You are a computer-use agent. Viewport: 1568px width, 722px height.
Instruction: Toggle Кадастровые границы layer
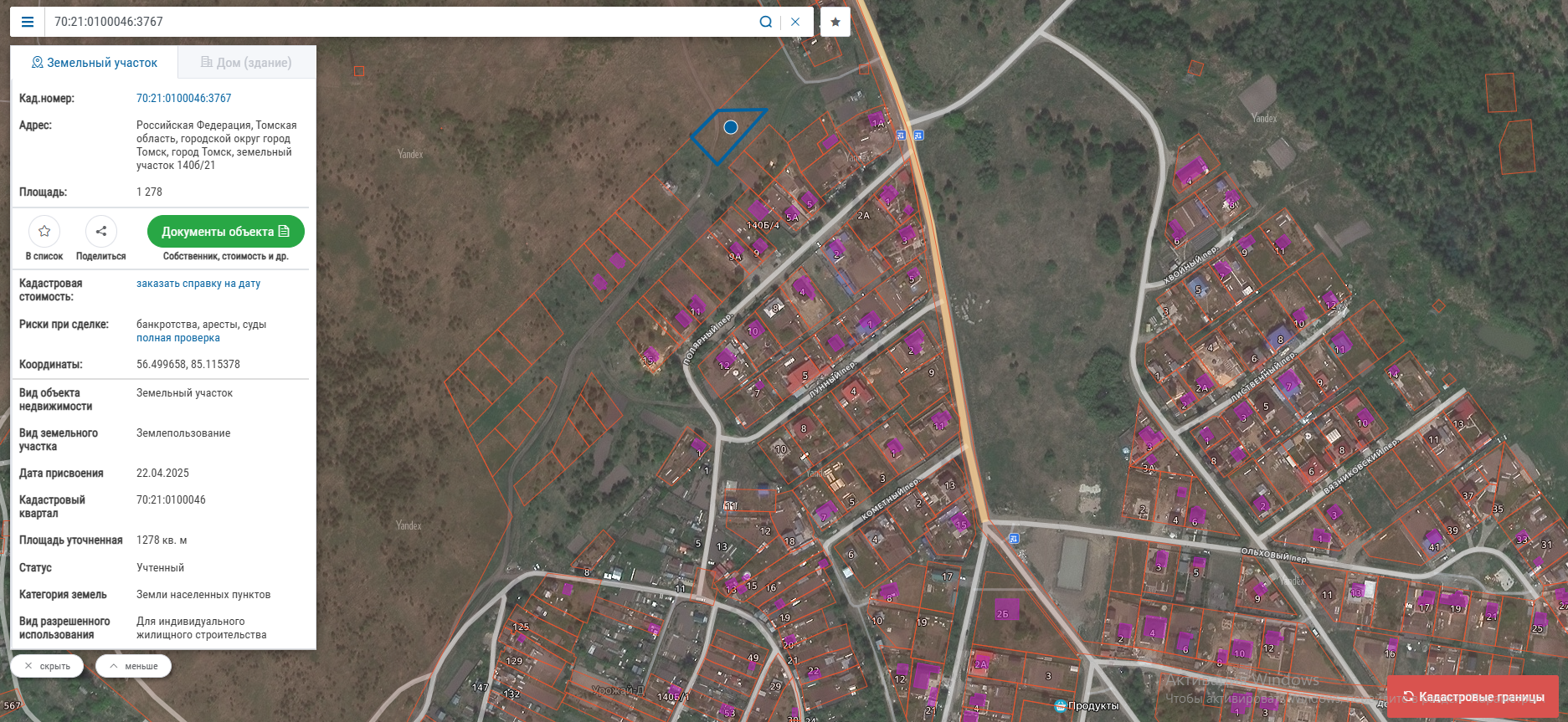(x=1473, y=697)
